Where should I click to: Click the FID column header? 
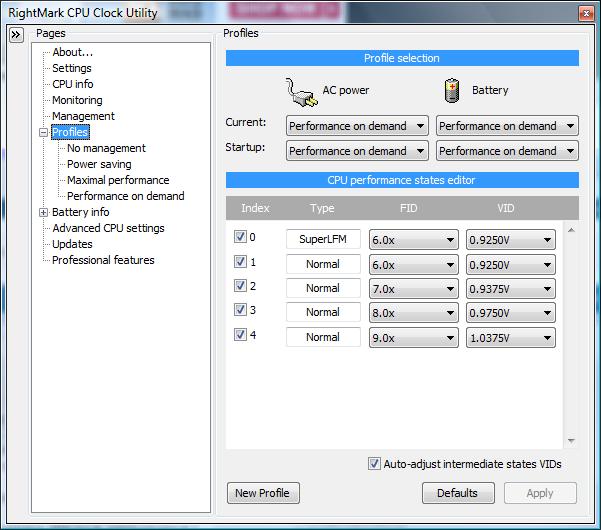[x=408, y=208]
